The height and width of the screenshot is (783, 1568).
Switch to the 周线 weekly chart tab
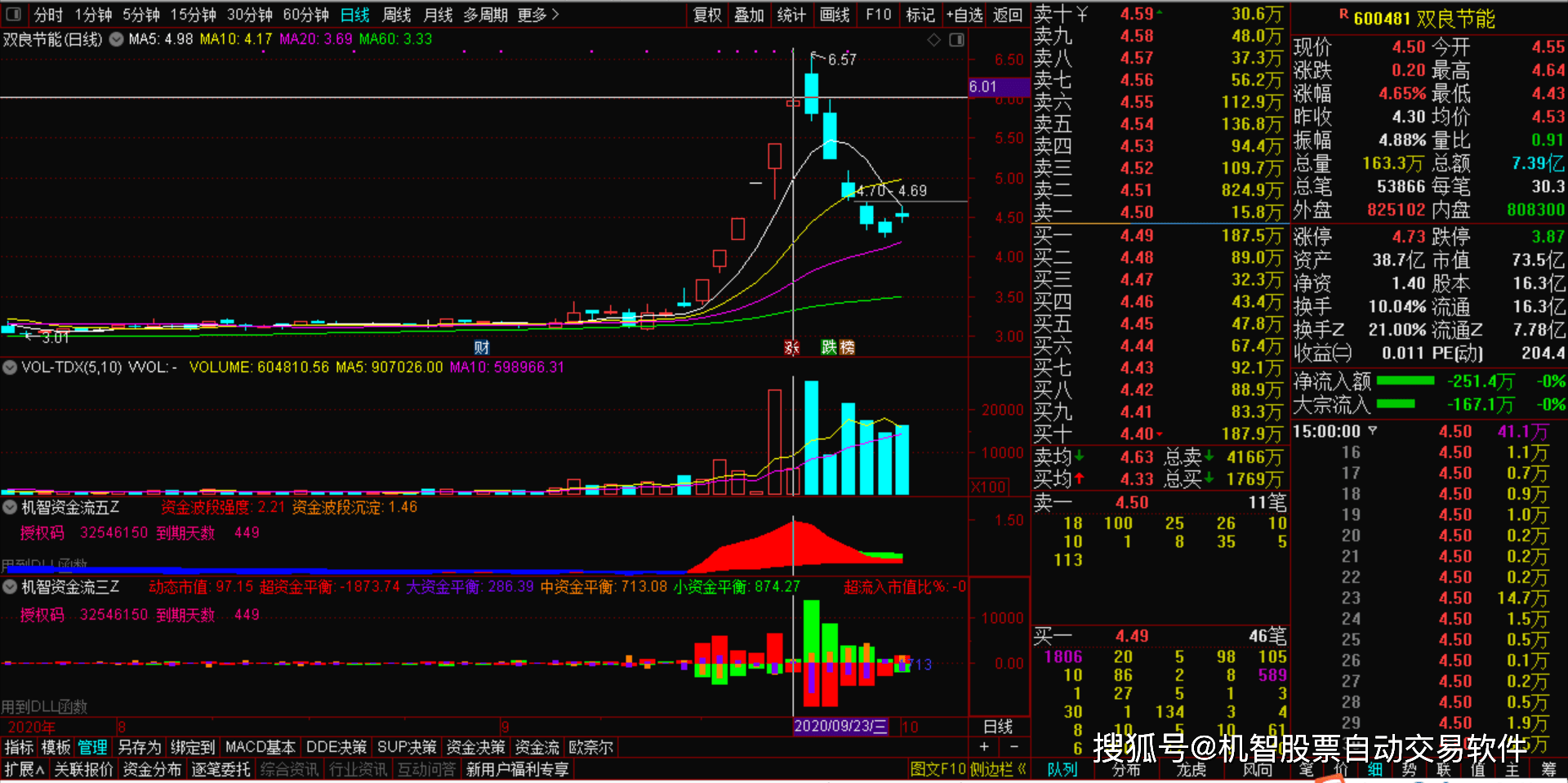click(x=397, y=15)
